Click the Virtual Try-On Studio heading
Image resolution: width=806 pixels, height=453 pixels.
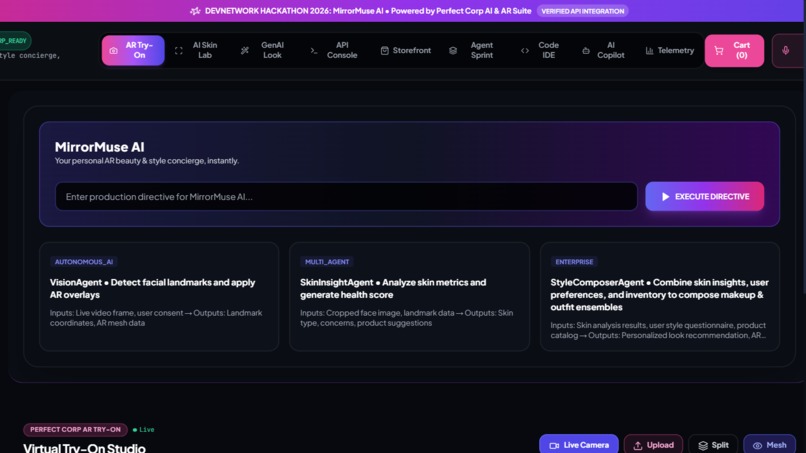pos(84,447)
